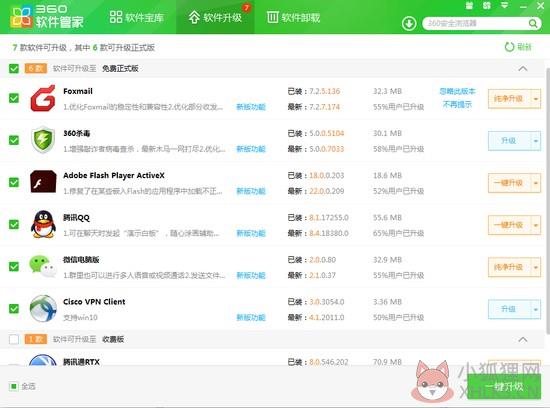The height and width of the screenshot is (408, 550).
Task: Click the 腾讯QQ penguin icon
Action: coord(43,224)
